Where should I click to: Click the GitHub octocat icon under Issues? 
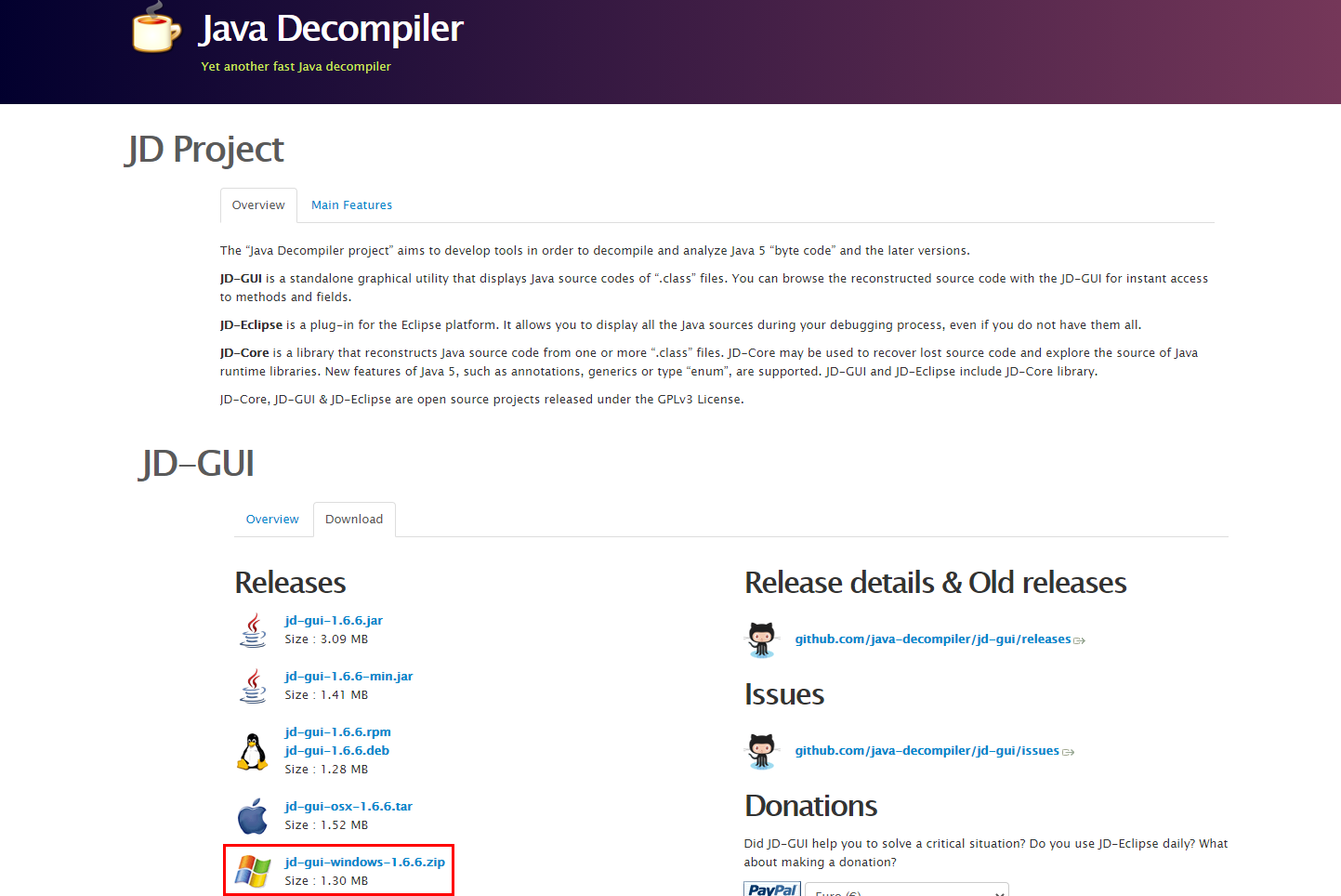762,751
